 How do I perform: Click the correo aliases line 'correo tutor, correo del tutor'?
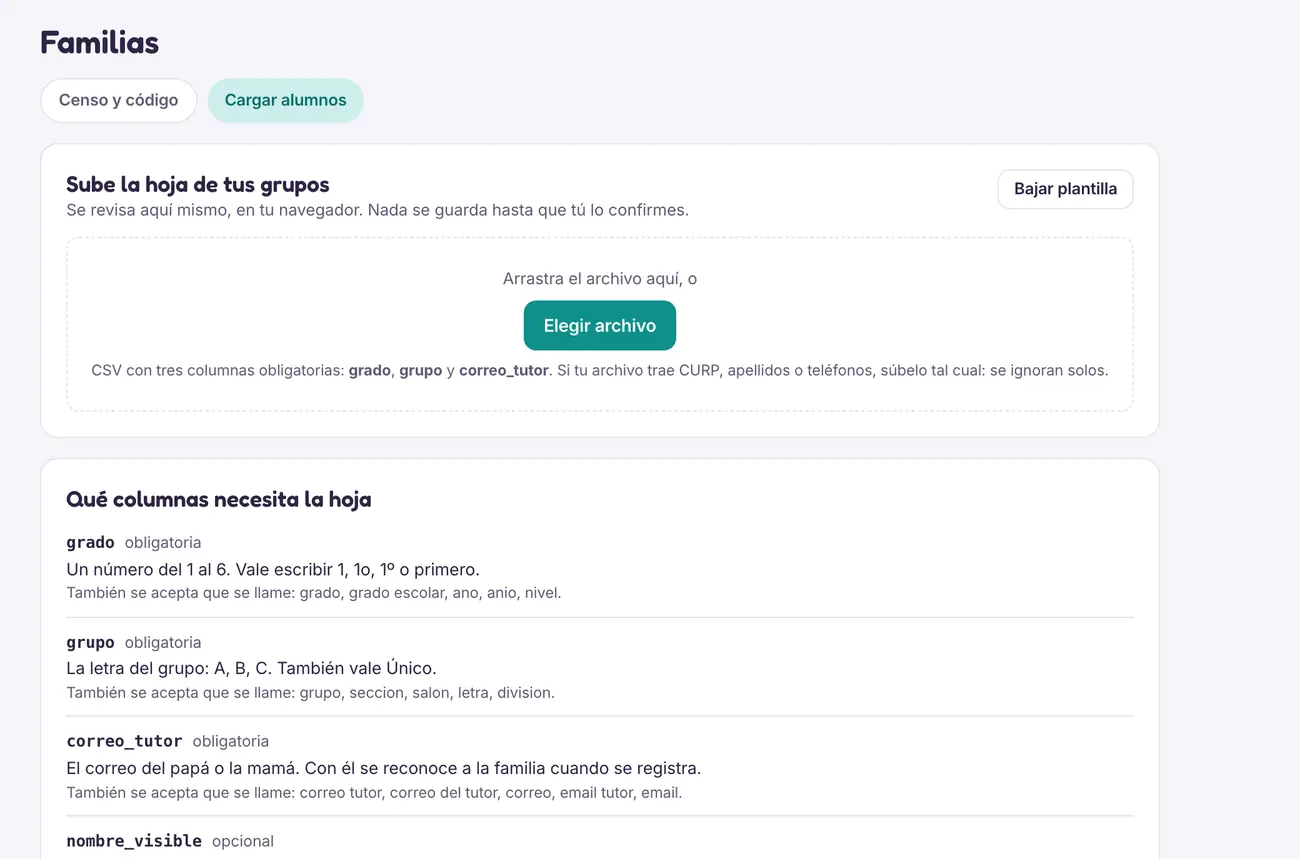374,793
